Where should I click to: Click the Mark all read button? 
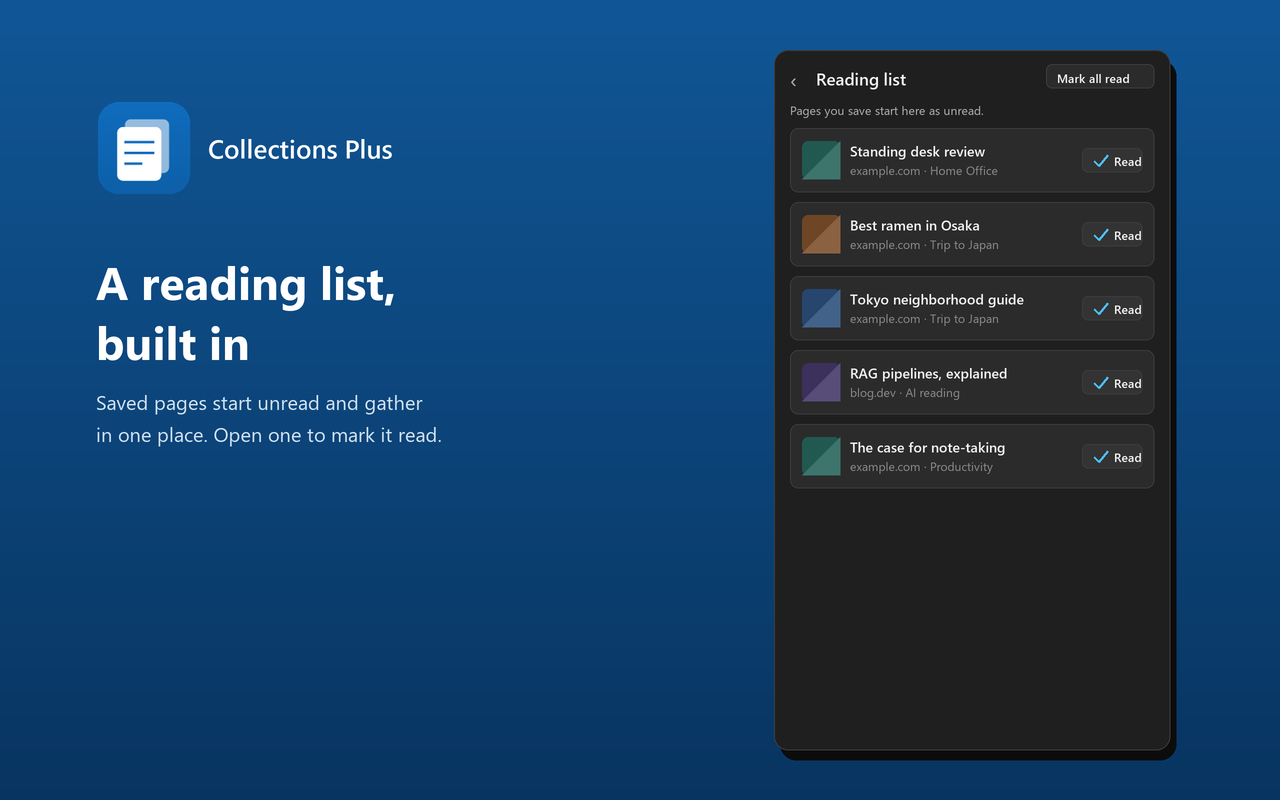point(1100,78)
